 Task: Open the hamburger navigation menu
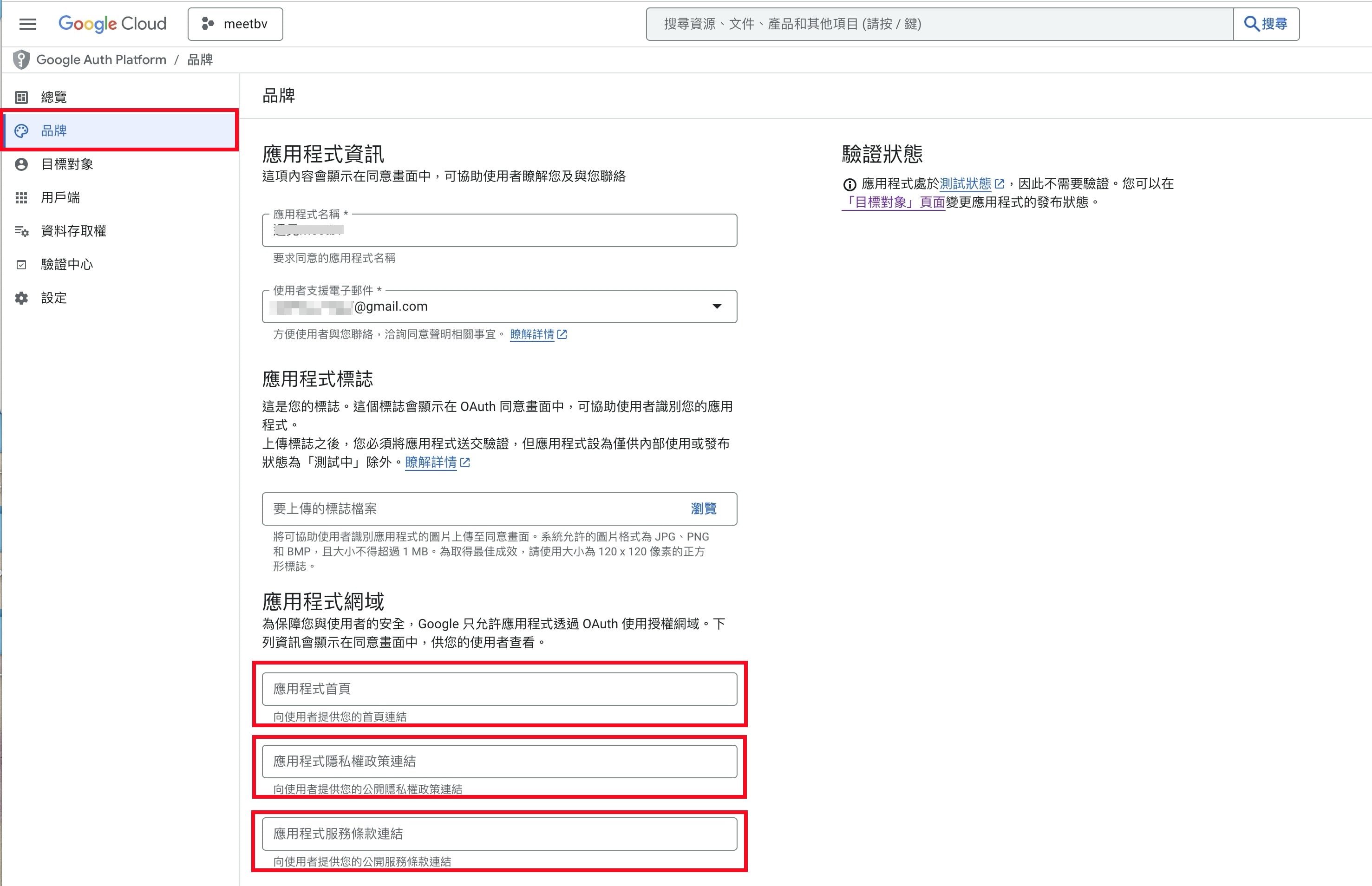click(x=27, y=24)
